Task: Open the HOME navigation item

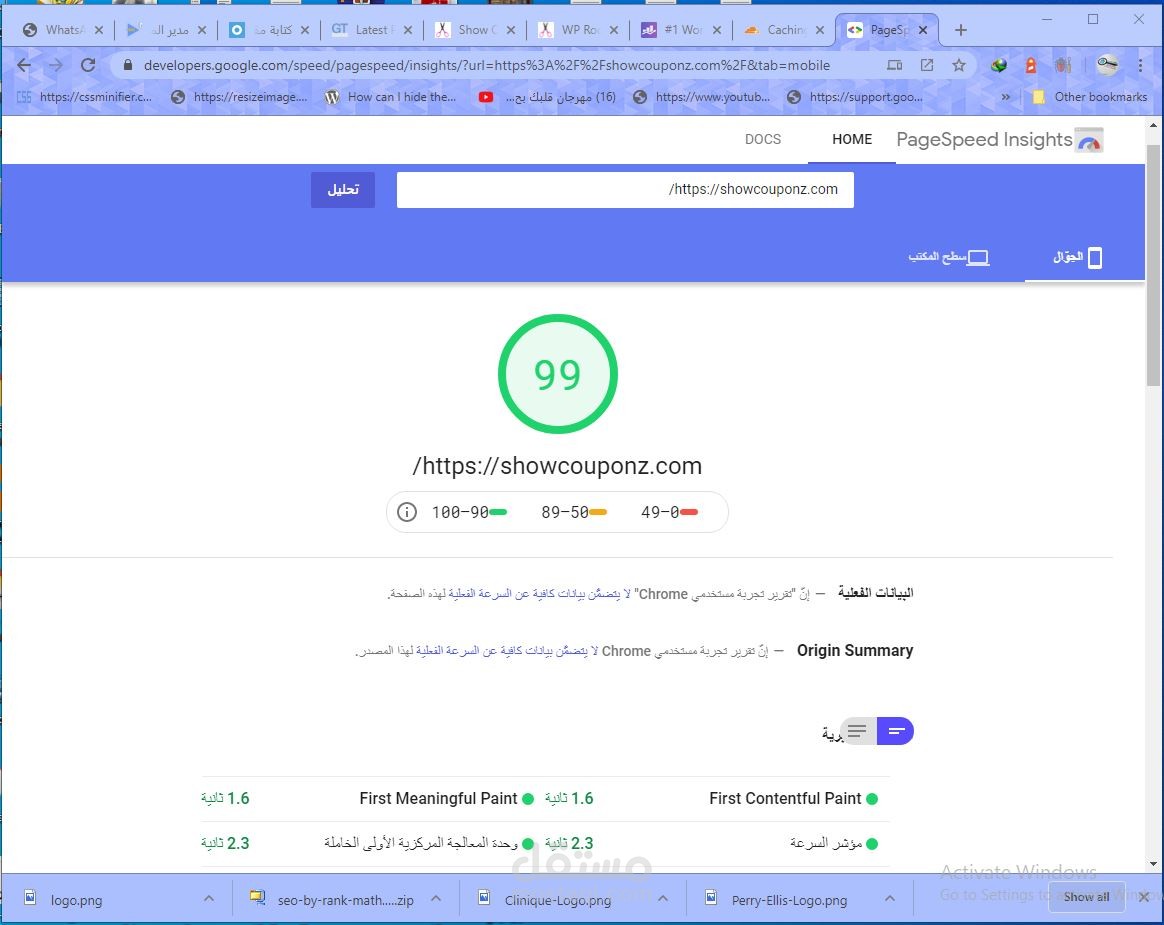Action: [x=851, y=140]
